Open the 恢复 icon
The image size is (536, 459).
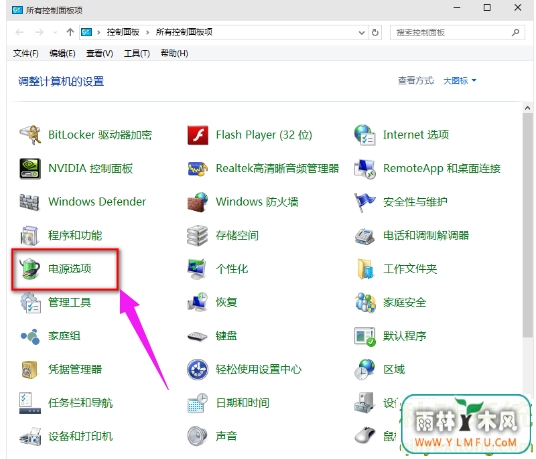click(198, 302)
